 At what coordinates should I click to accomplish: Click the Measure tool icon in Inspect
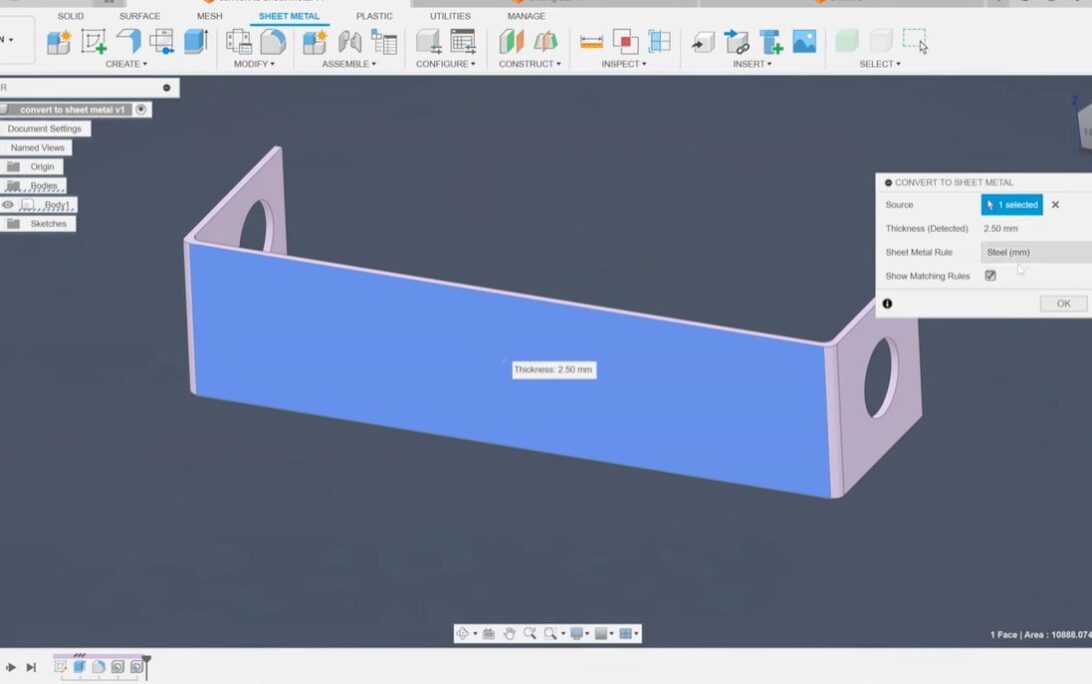tap(592, 41)
